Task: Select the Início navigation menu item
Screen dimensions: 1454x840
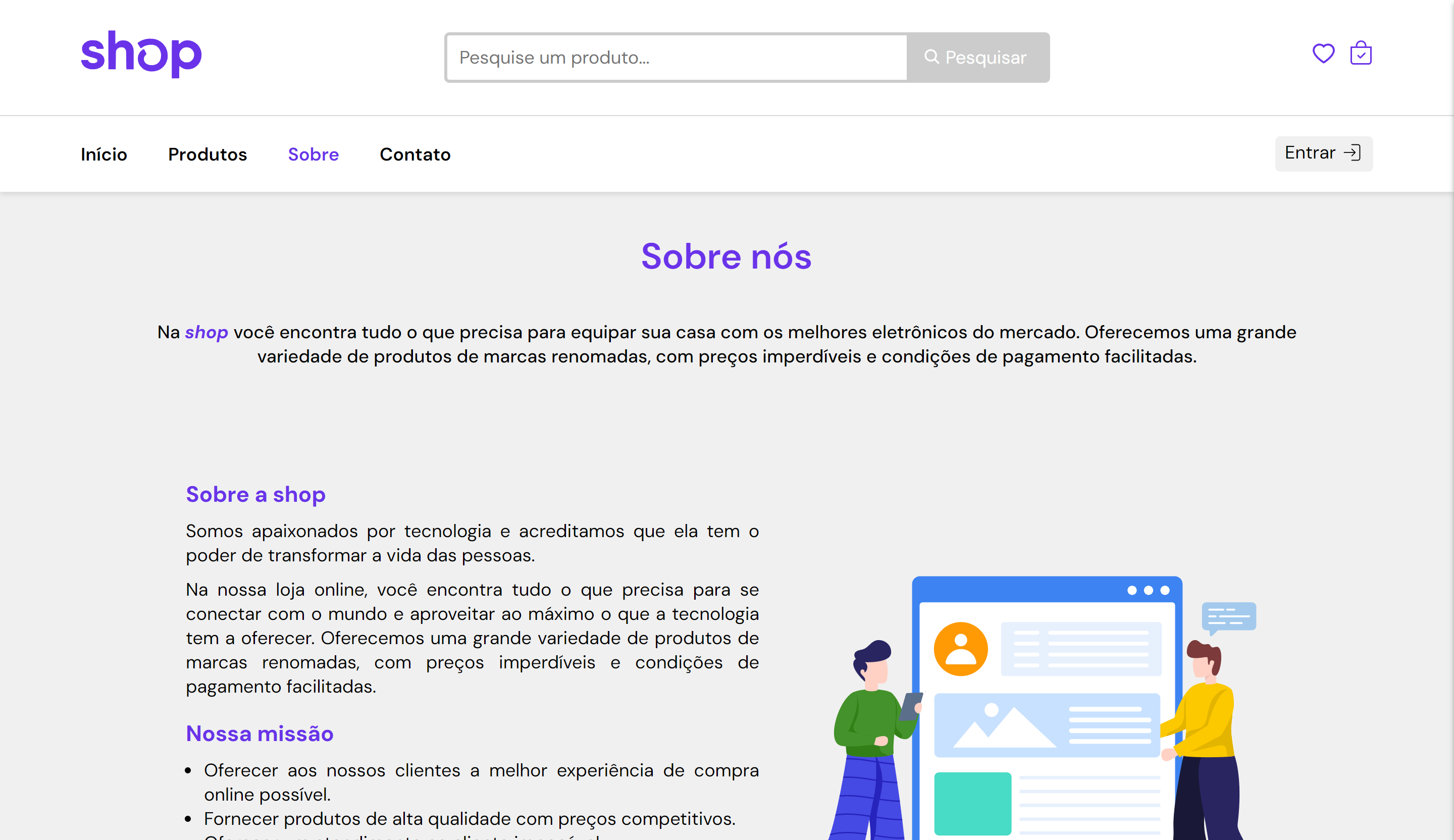Action: click(x=104, y=154)
